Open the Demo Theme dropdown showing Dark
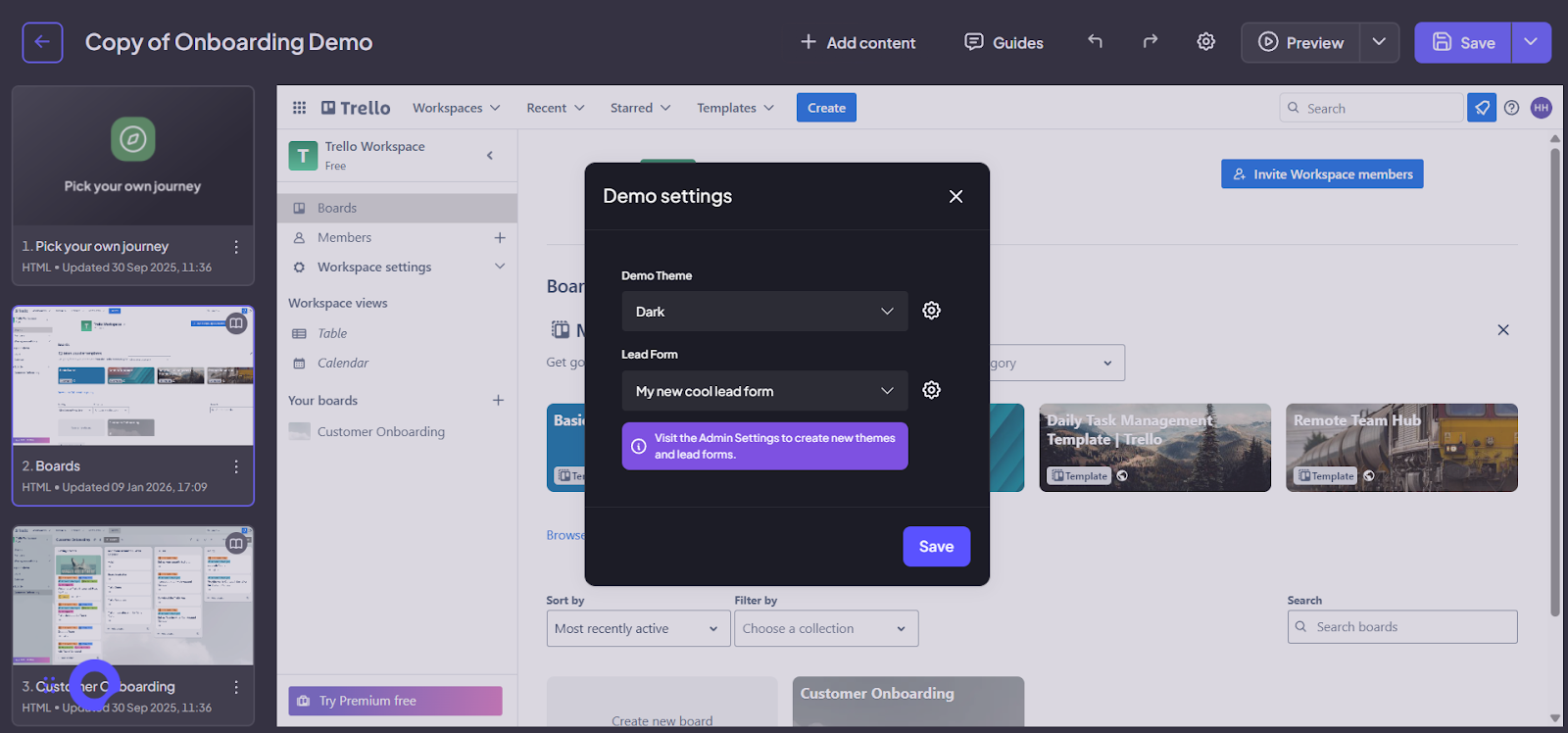Viewport: 1568px width, 733px height. pyautogui.click(x=764, y=312)
